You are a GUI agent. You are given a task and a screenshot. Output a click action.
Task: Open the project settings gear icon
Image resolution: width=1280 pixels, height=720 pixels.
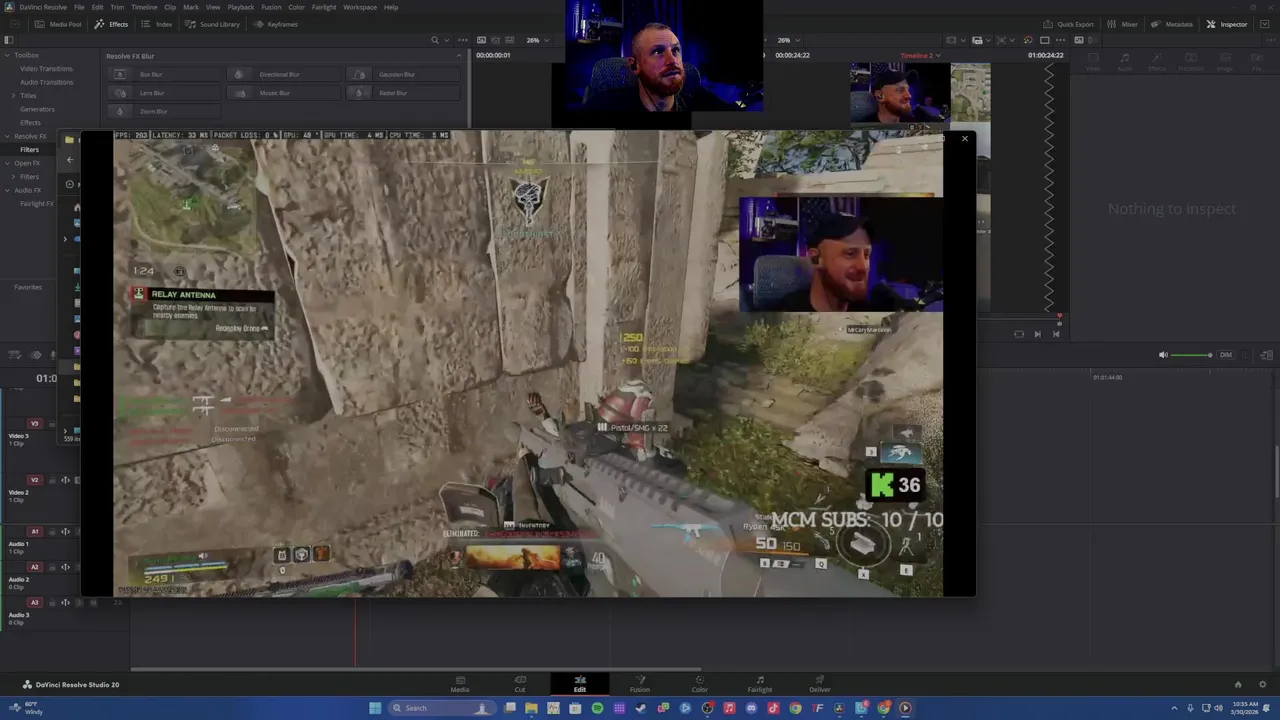pyautogui.click(x=1264, y=685)
